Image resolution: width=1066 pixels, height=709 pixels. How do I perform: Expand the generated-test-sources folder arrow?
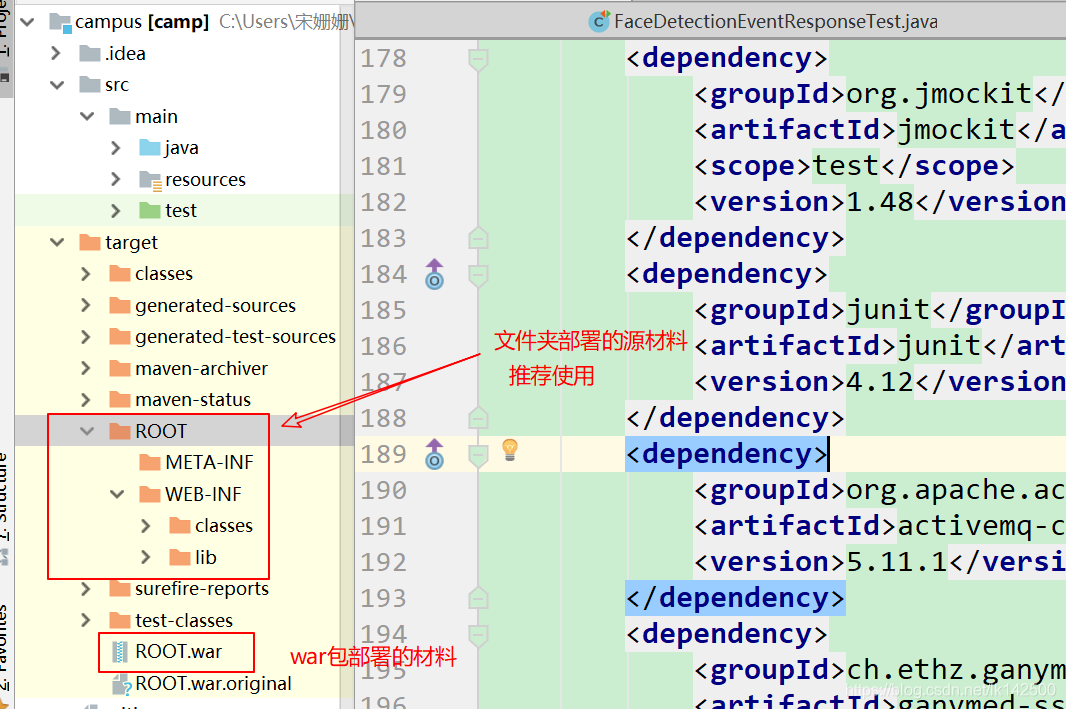pyautogui.click(x=86, y=336)
